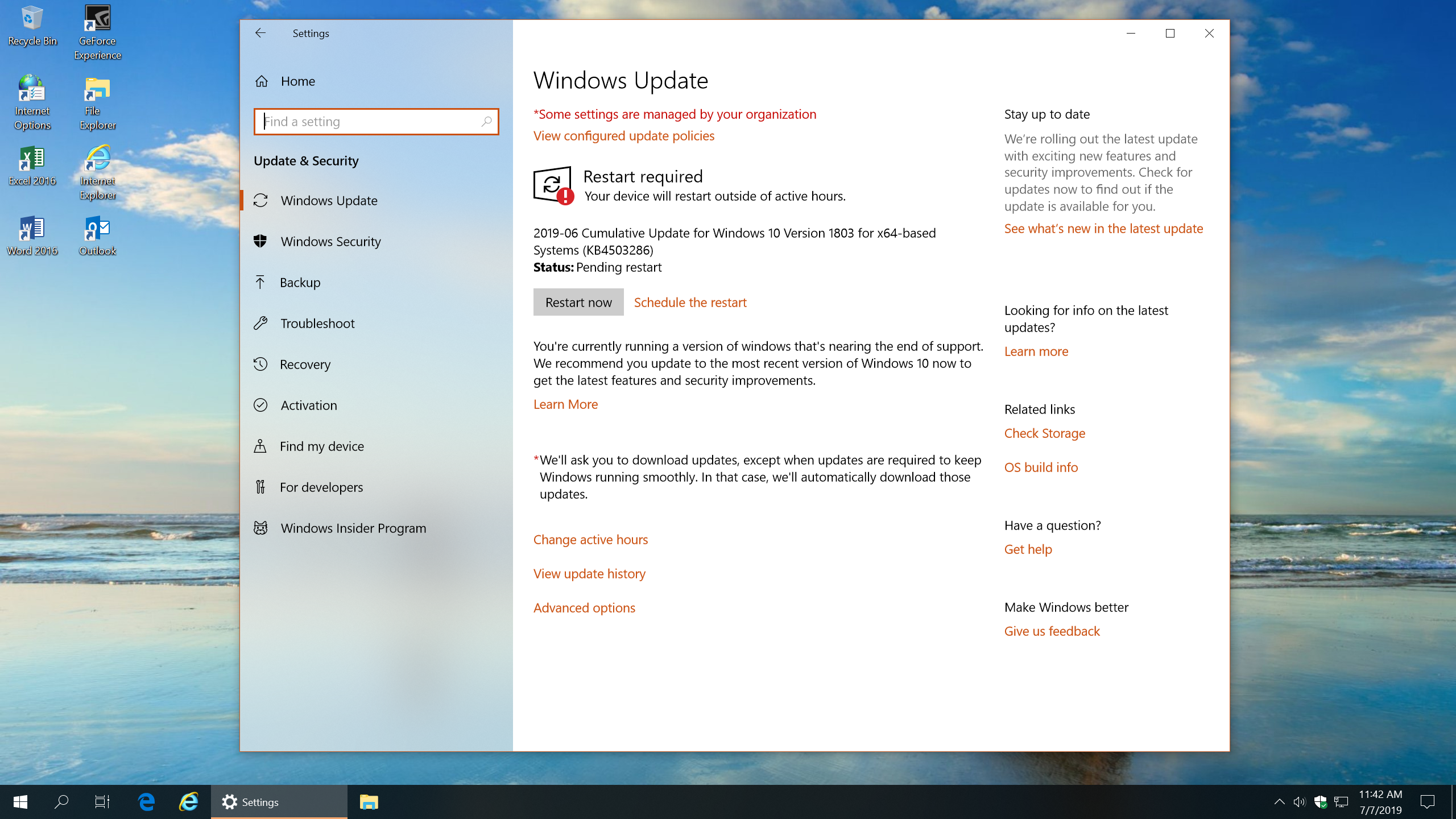Open network status tray icon
This screenshot has height=819, width=1456.
(1341, 802)
